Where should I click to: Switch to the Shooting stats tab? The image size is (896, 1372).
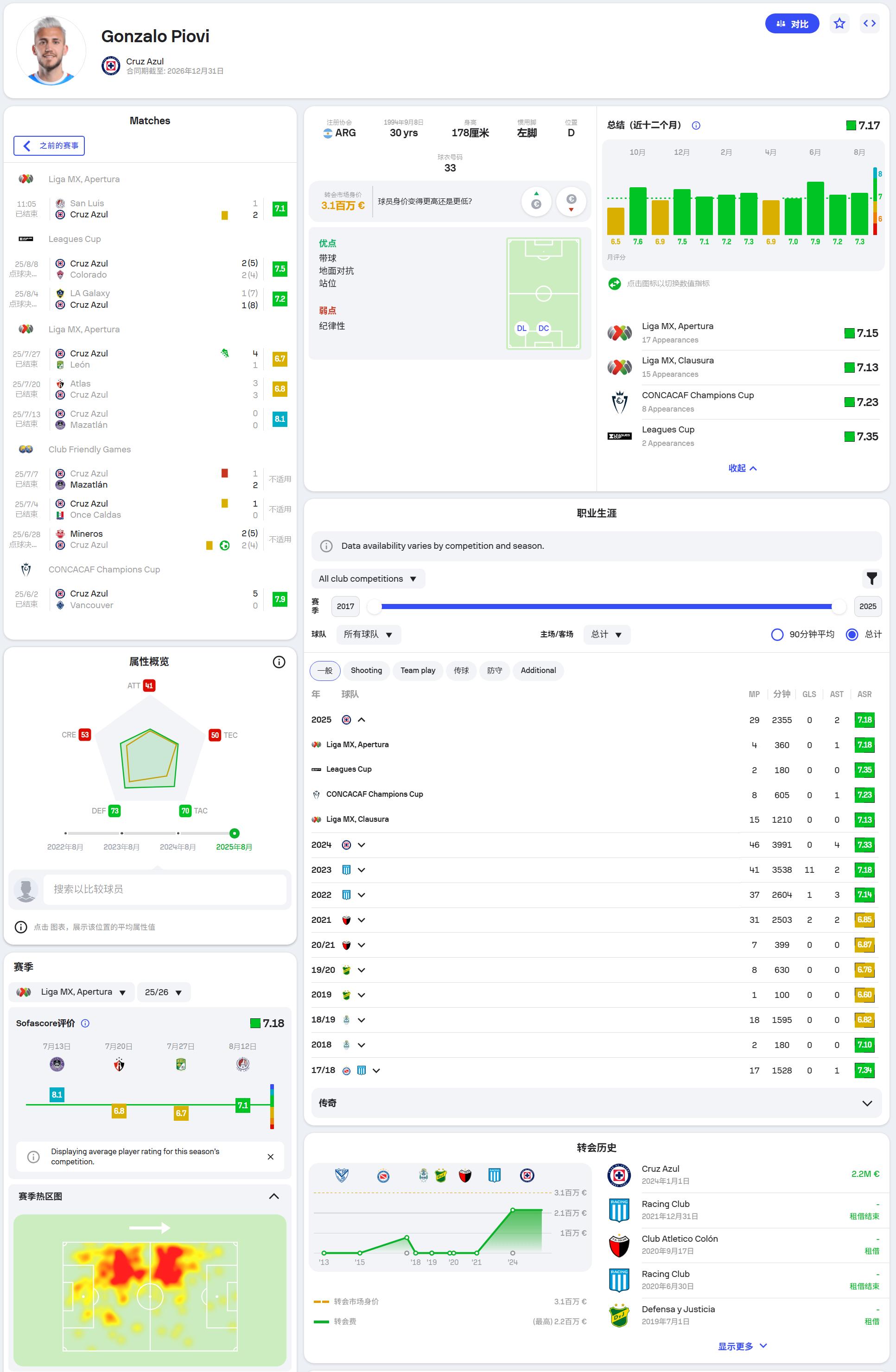(x=366, y=670)
